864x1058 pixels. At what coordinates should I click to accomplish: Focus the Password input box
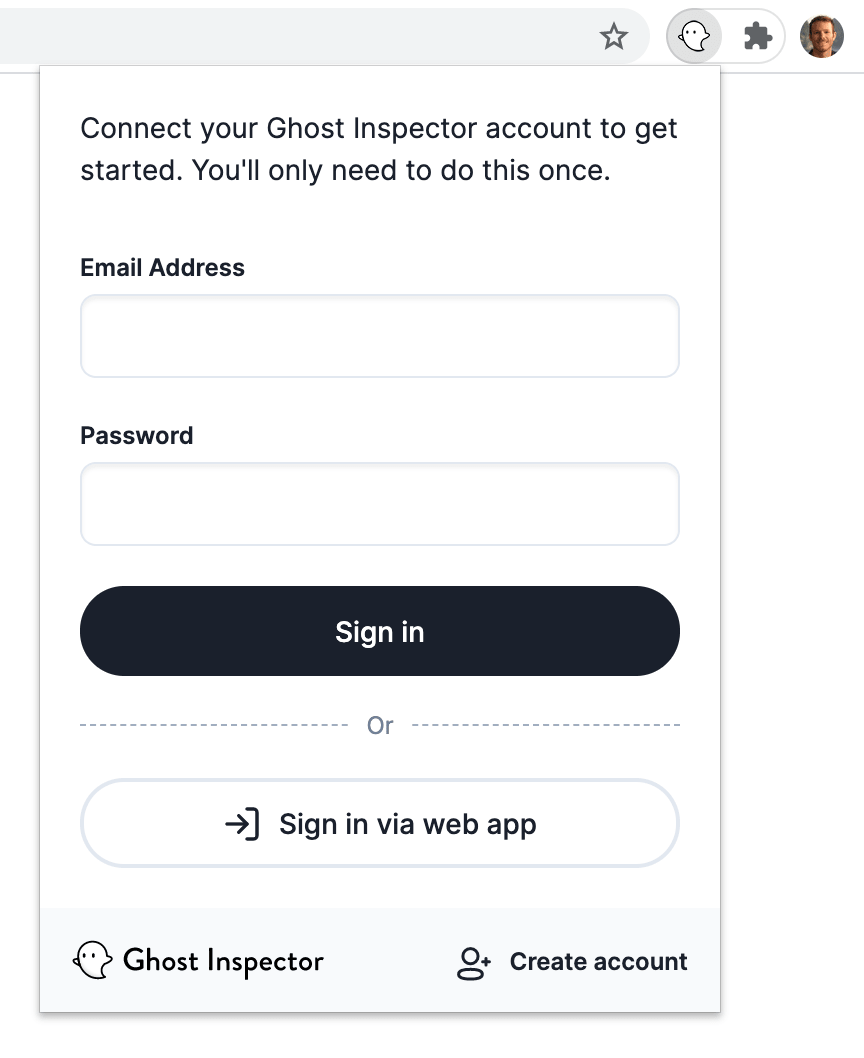tap(380, 504)
